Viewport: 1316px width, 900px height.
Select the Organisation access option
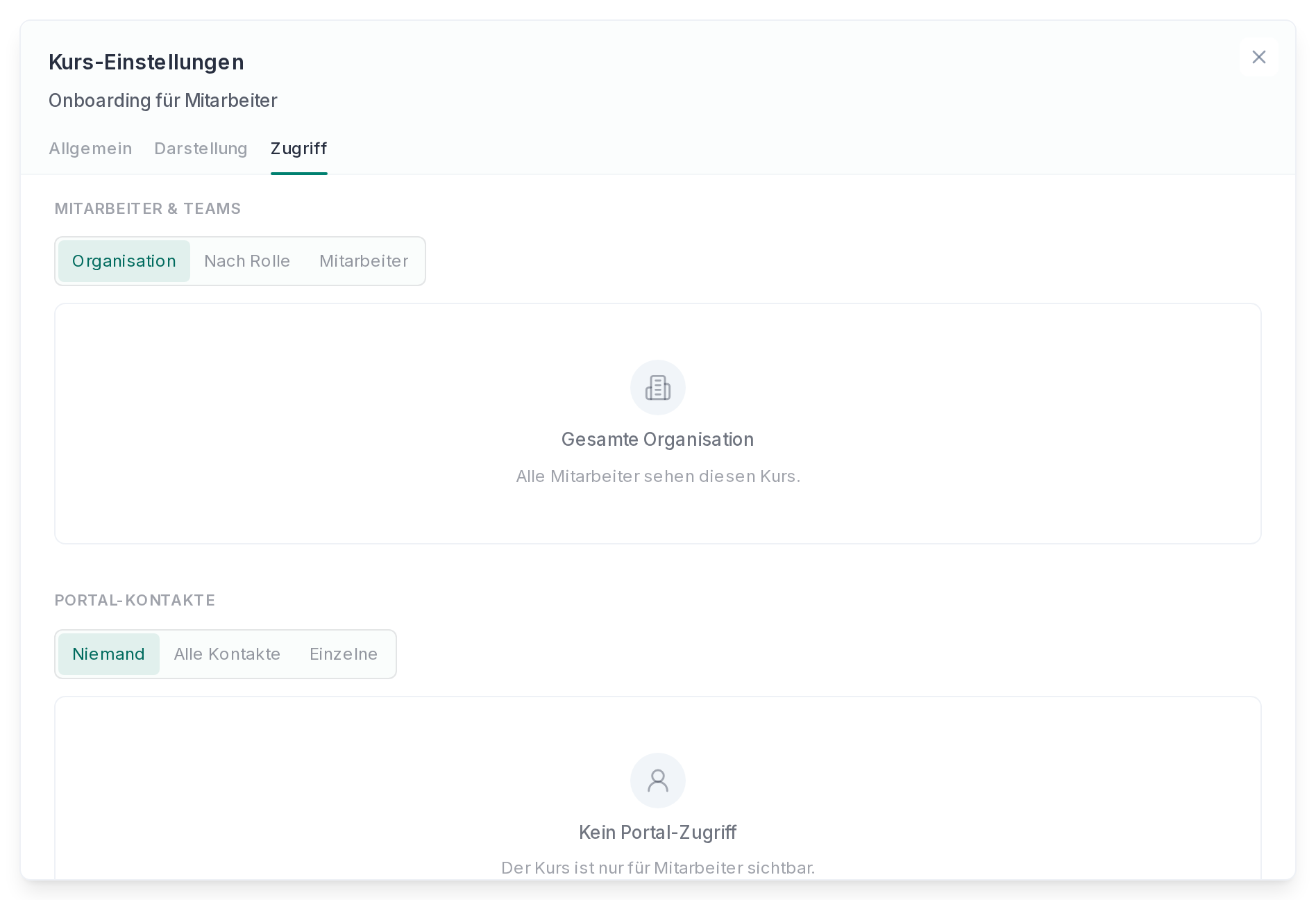coord(124,261)
